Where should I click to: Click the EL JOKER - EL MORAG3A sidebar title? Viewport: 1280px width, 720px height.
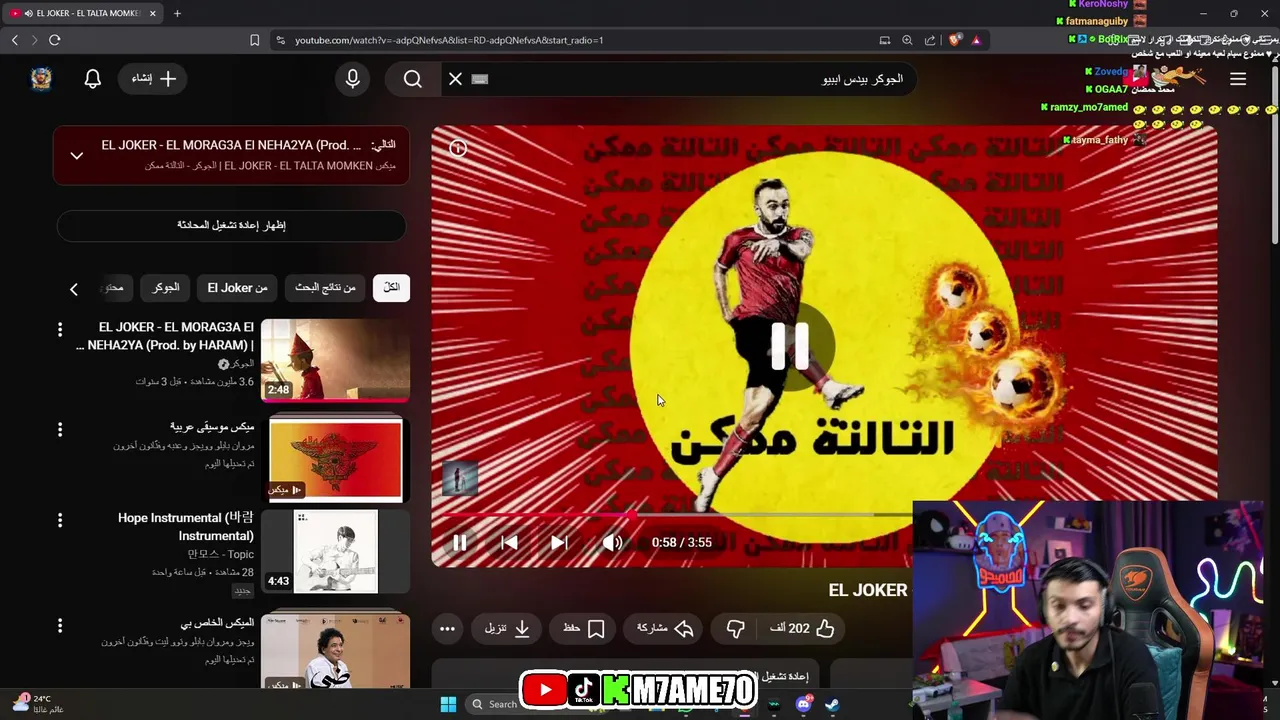pos(165,336)
